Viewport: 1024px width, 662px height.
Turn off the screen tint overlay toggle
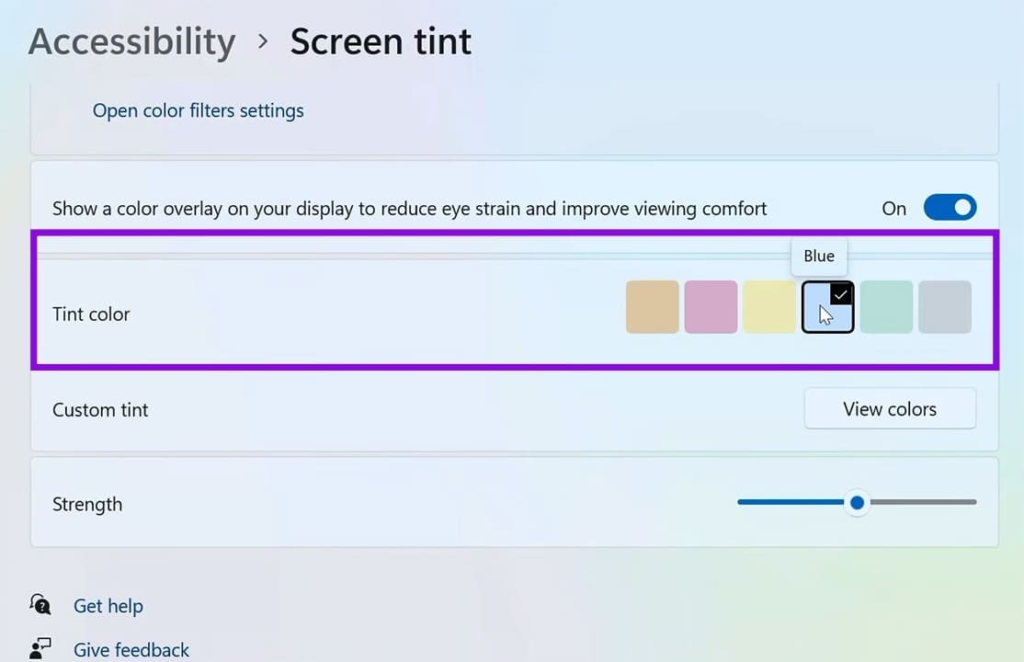(950, 208)
